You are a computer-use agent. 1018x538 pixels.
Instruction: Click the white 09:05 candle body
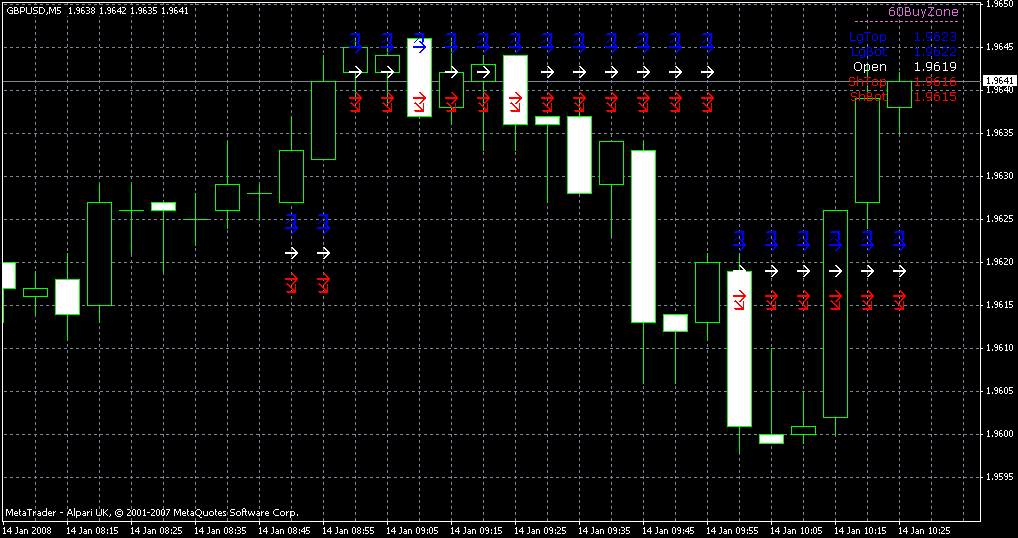419,77
